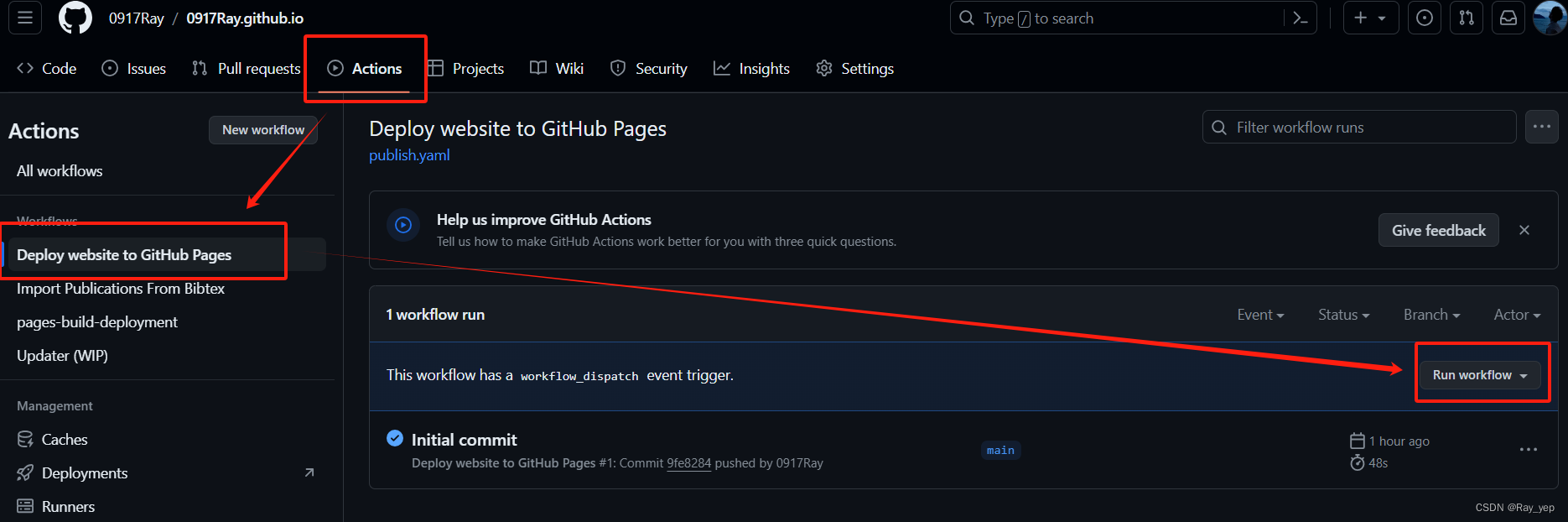Open the create new plus menu
Screen dimensions: 1568x522
click(x=1371, y=18)
